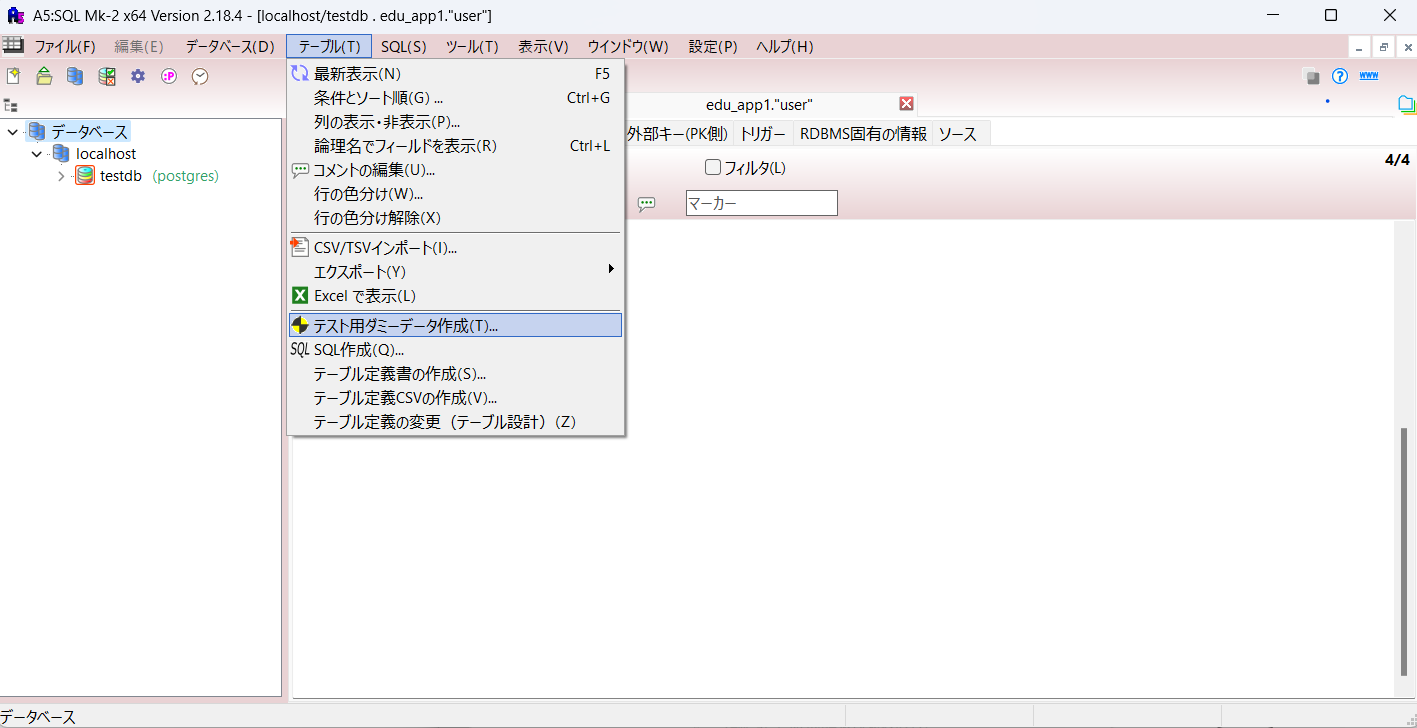Open the エクスポート(Y) submenu
Image resolution: width=1417 pixels, height=728 pixels.
[455, 272]
